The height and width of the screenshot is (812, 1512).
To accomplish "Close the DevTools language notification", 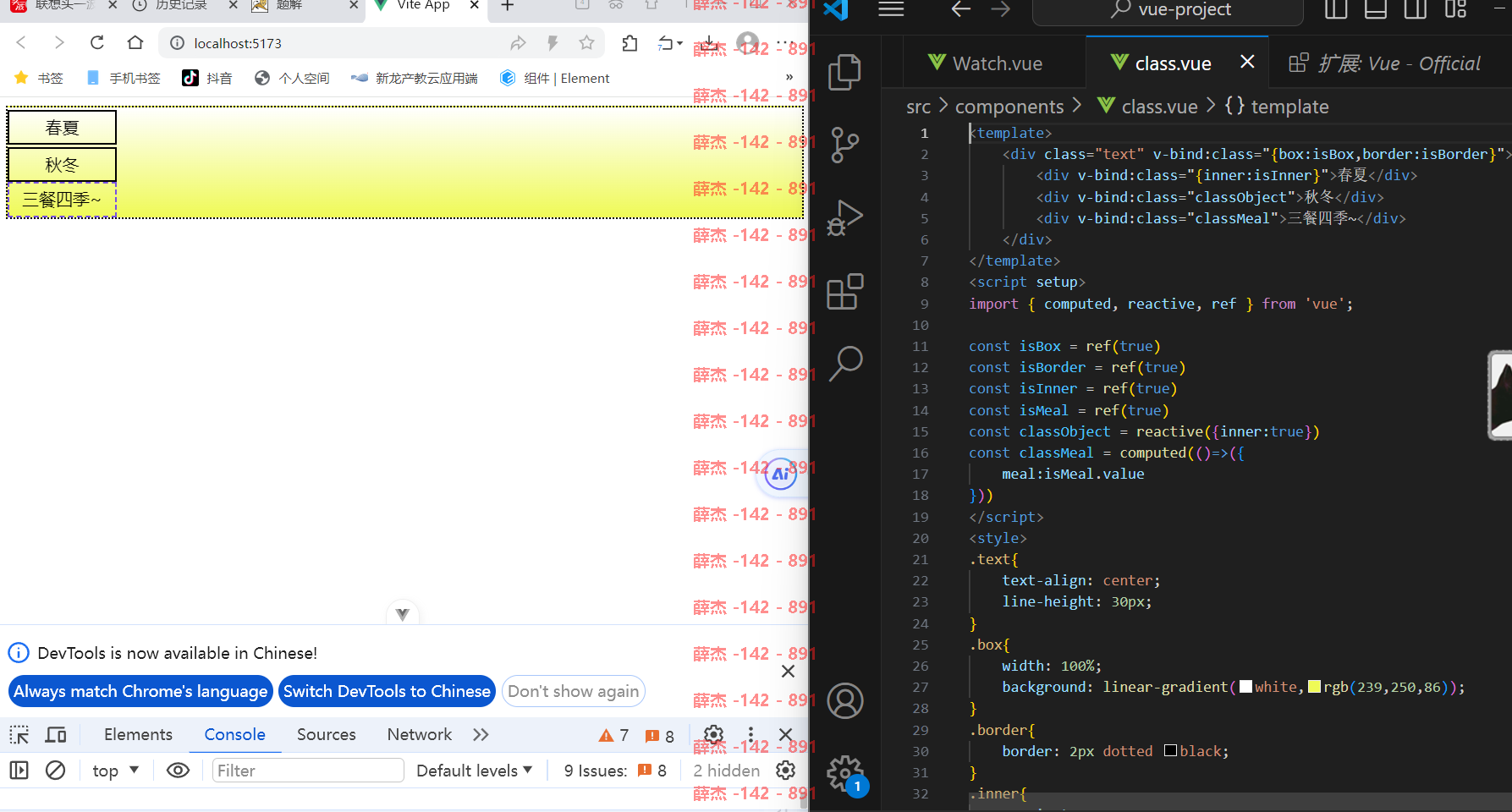I will (x=788, y=671).
